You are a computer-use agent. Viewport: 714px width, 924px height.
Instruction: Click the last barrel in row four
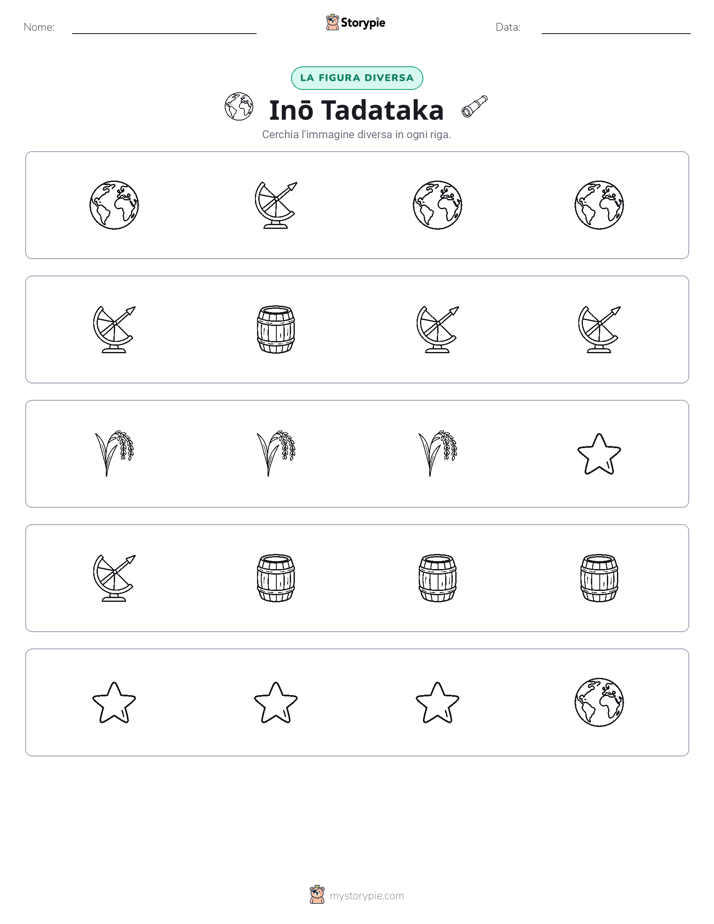coord(599,578)
